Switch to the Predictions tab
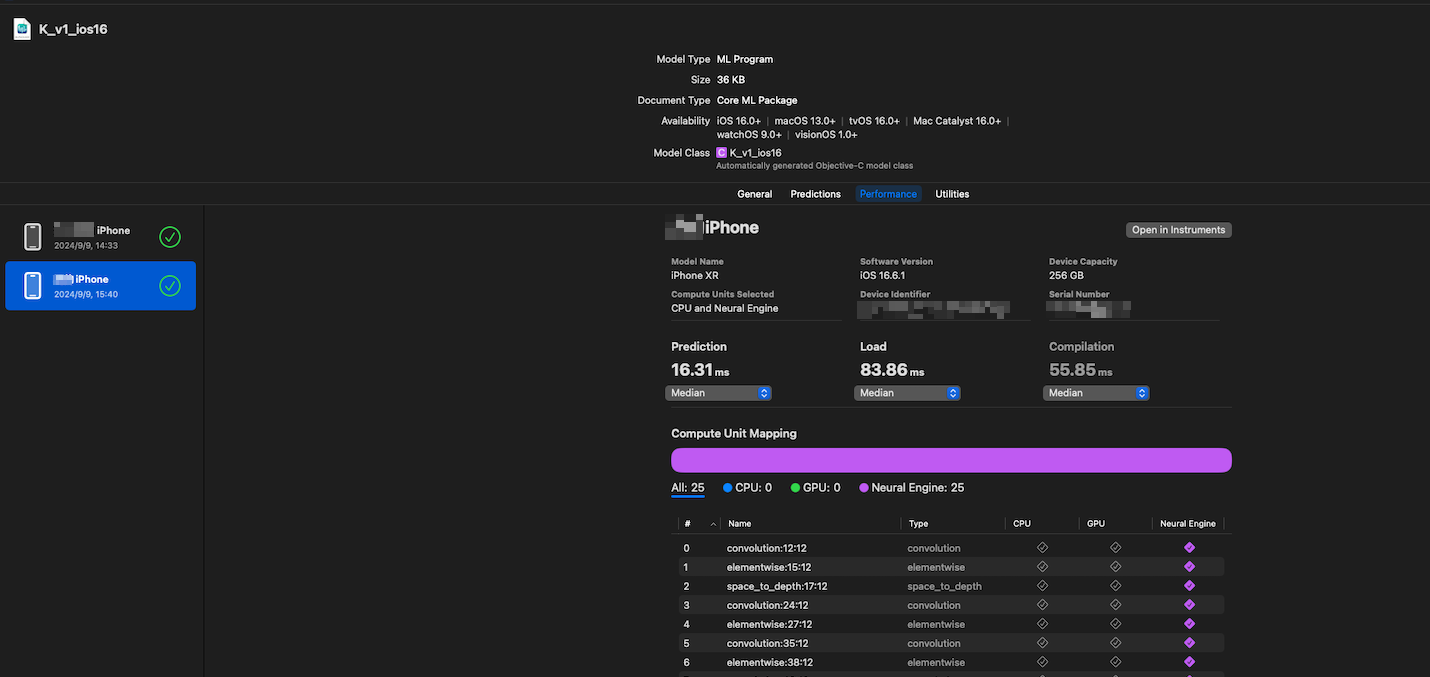1430x677 pixels. coord(816,194)
